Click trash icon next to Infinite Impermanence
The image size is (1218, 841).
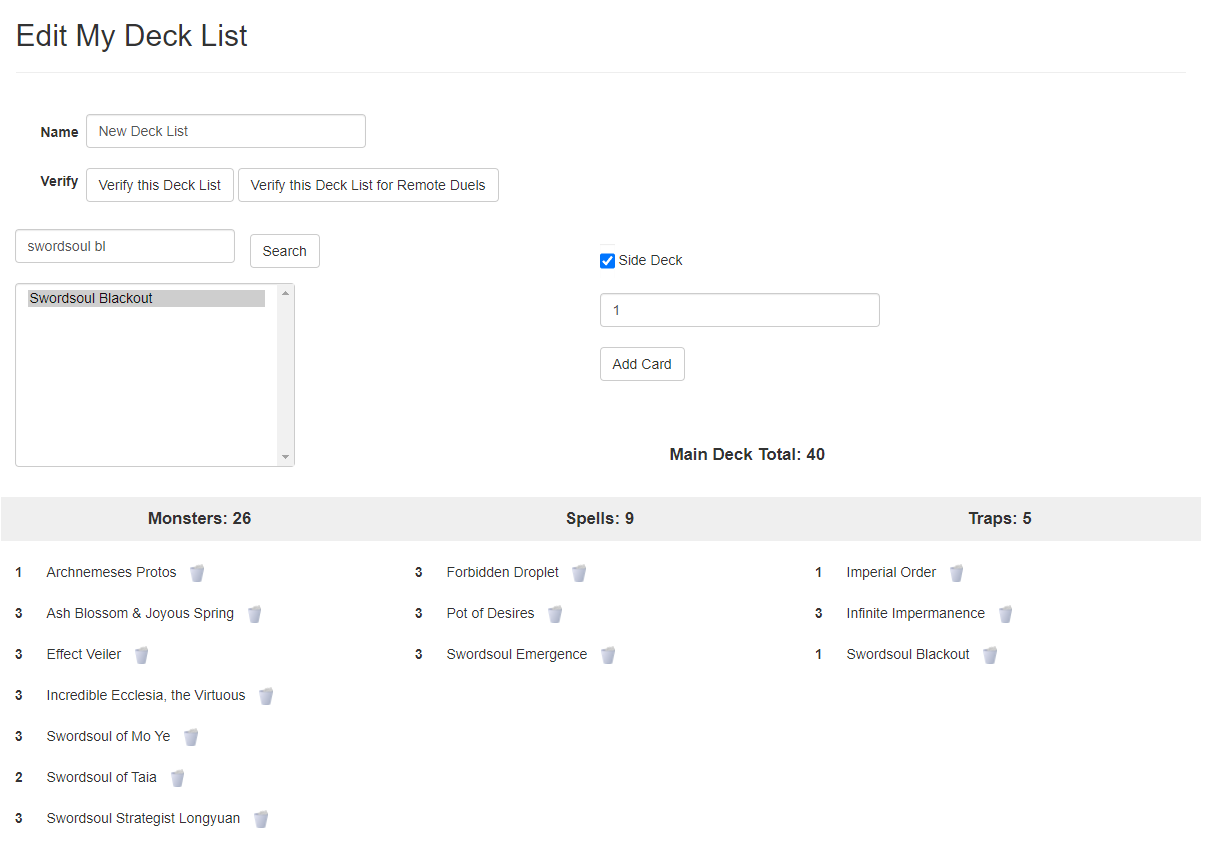1006,614
